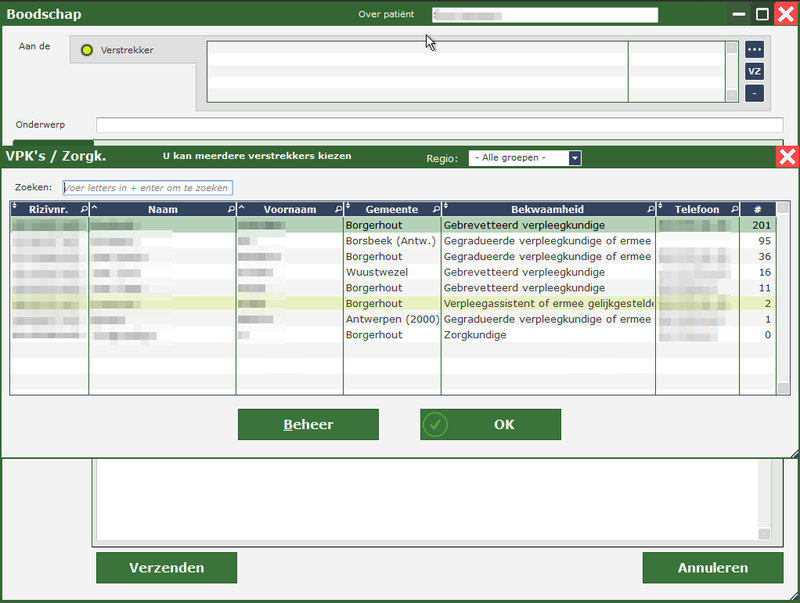The image size is (800, 603).
Task: Select the Verstrekker radio button
Action: (86, 50)
